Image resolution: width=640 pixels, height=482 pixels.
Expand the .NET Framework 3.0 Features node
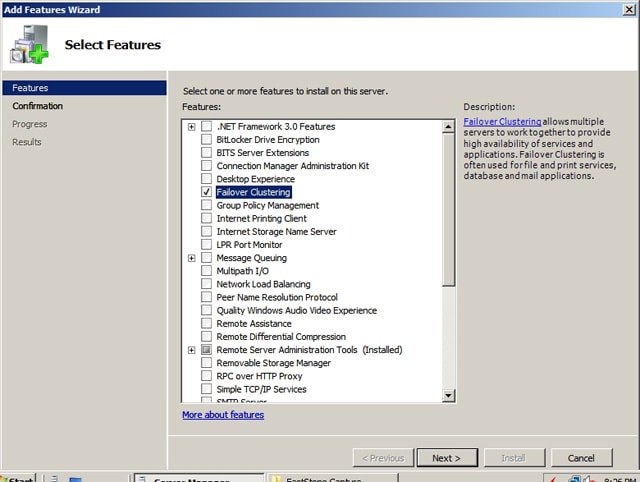click(191, 127)
